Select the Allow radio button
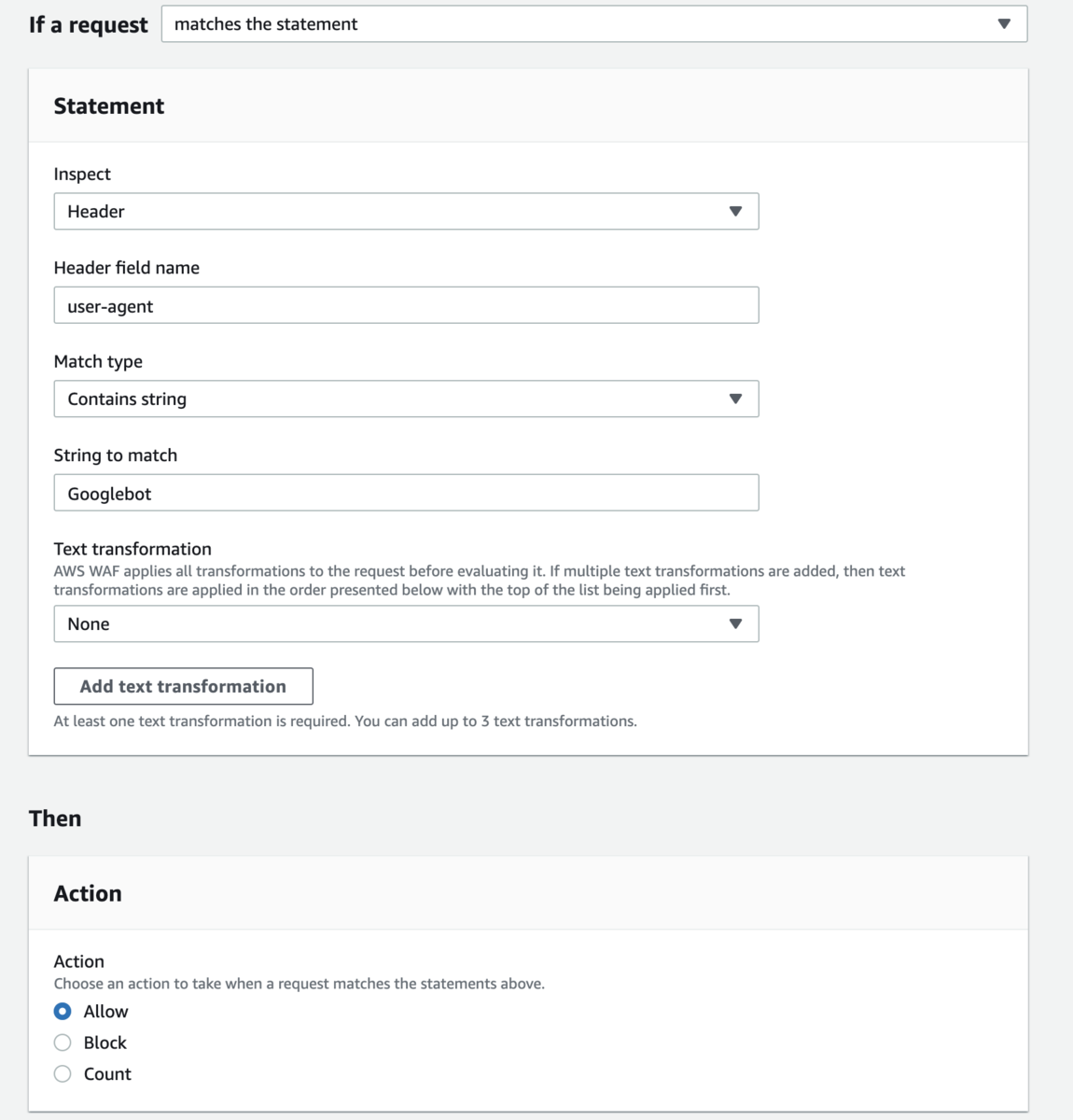The width and height of the screenshot is (1073, 1120). click(x=63, y=1012)
